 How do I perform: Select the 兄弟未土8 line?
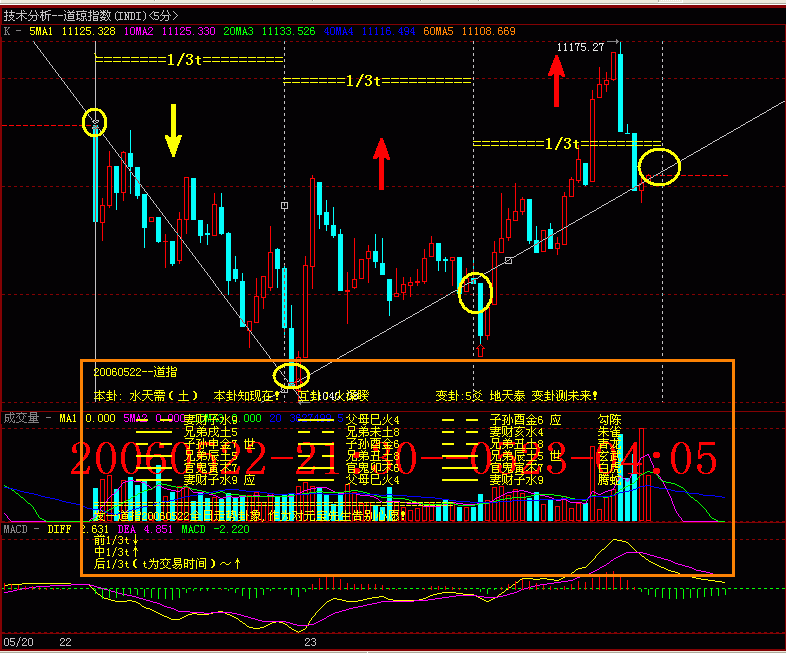tap(372, 431)
